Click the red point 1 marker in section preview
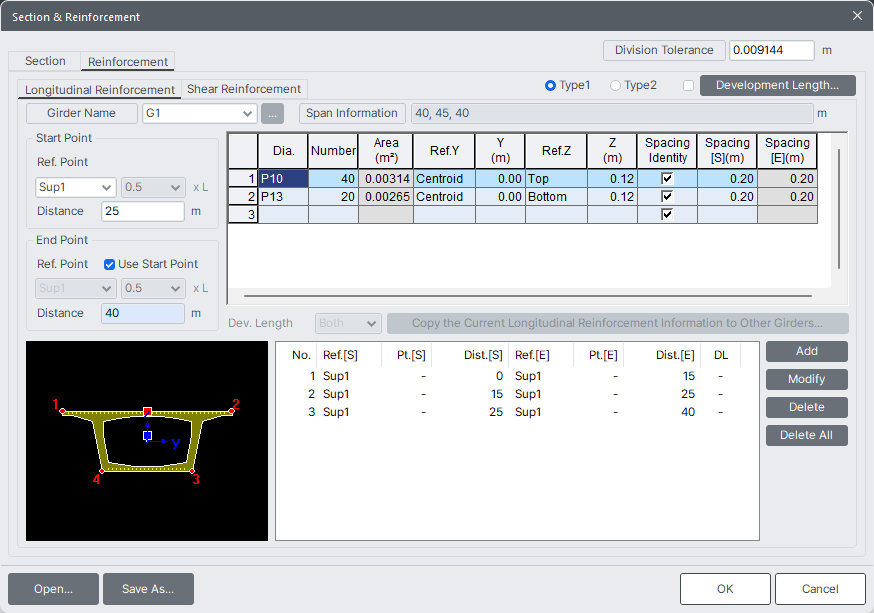This screenshot has width=874, height=613. click(x=63, y=410)
